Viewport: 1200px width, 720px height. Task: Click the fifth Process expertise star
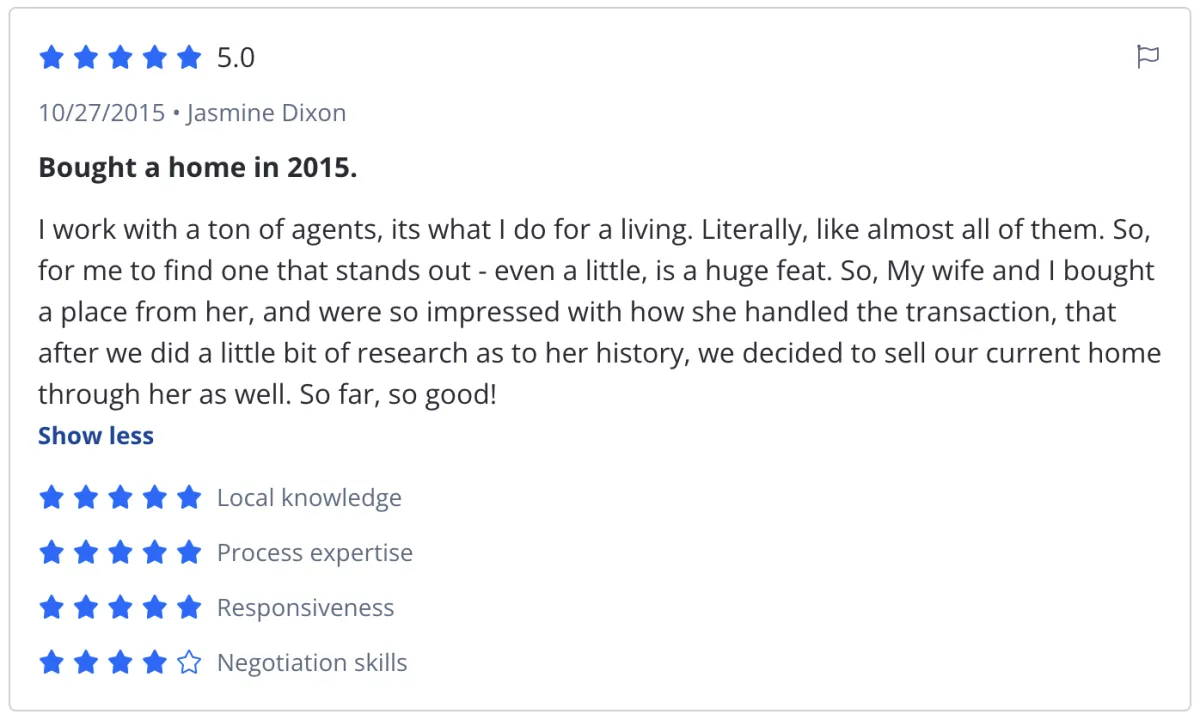click(189, 552)
